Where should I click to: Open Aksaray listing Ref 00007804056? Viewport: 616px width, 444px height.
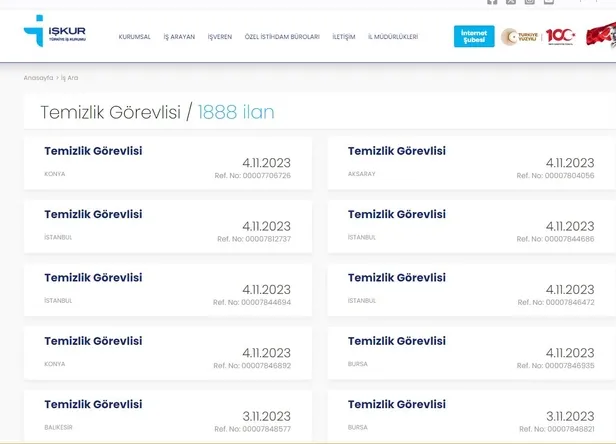[x=472, y=163]
